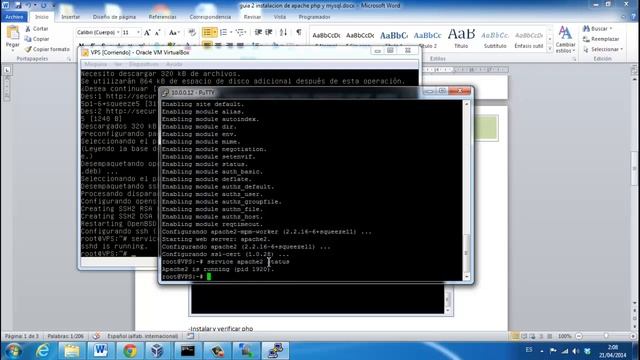Click the clear formatting eraser icon
Image resolution: width=640 pixels, height=360 pixels.
[192, 32]
